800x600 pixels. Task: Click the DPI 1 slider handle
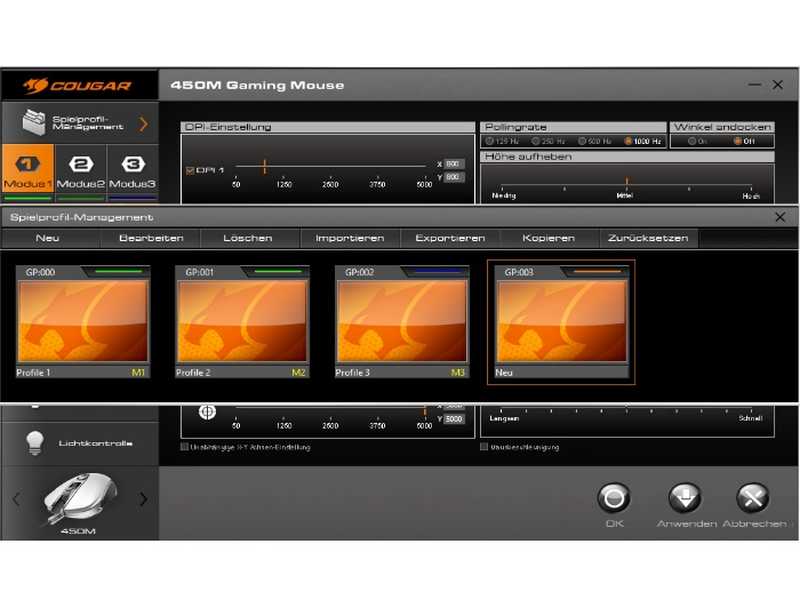click(264, 166)
